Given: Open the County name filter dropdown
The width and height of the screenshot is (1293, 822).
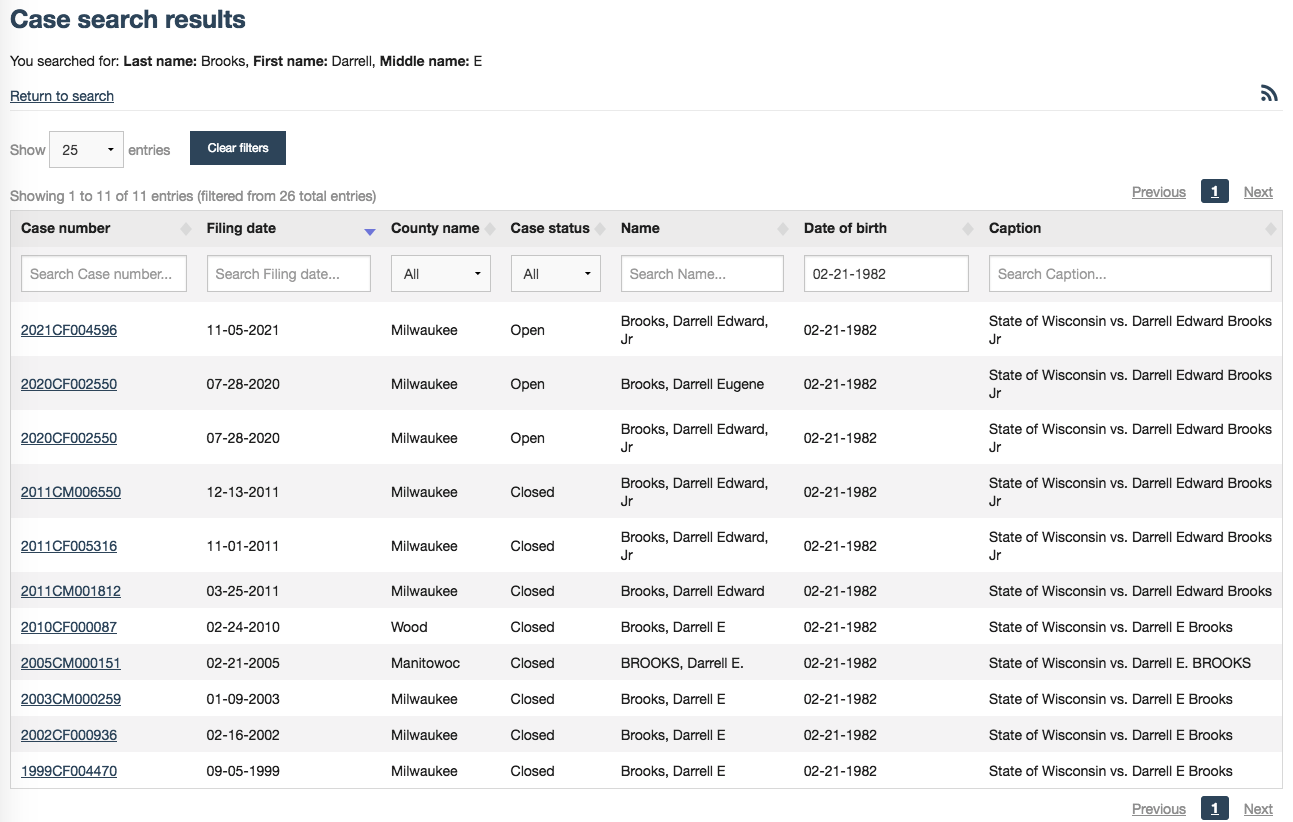Looking at the screenshot, I should tap(441, 274).
